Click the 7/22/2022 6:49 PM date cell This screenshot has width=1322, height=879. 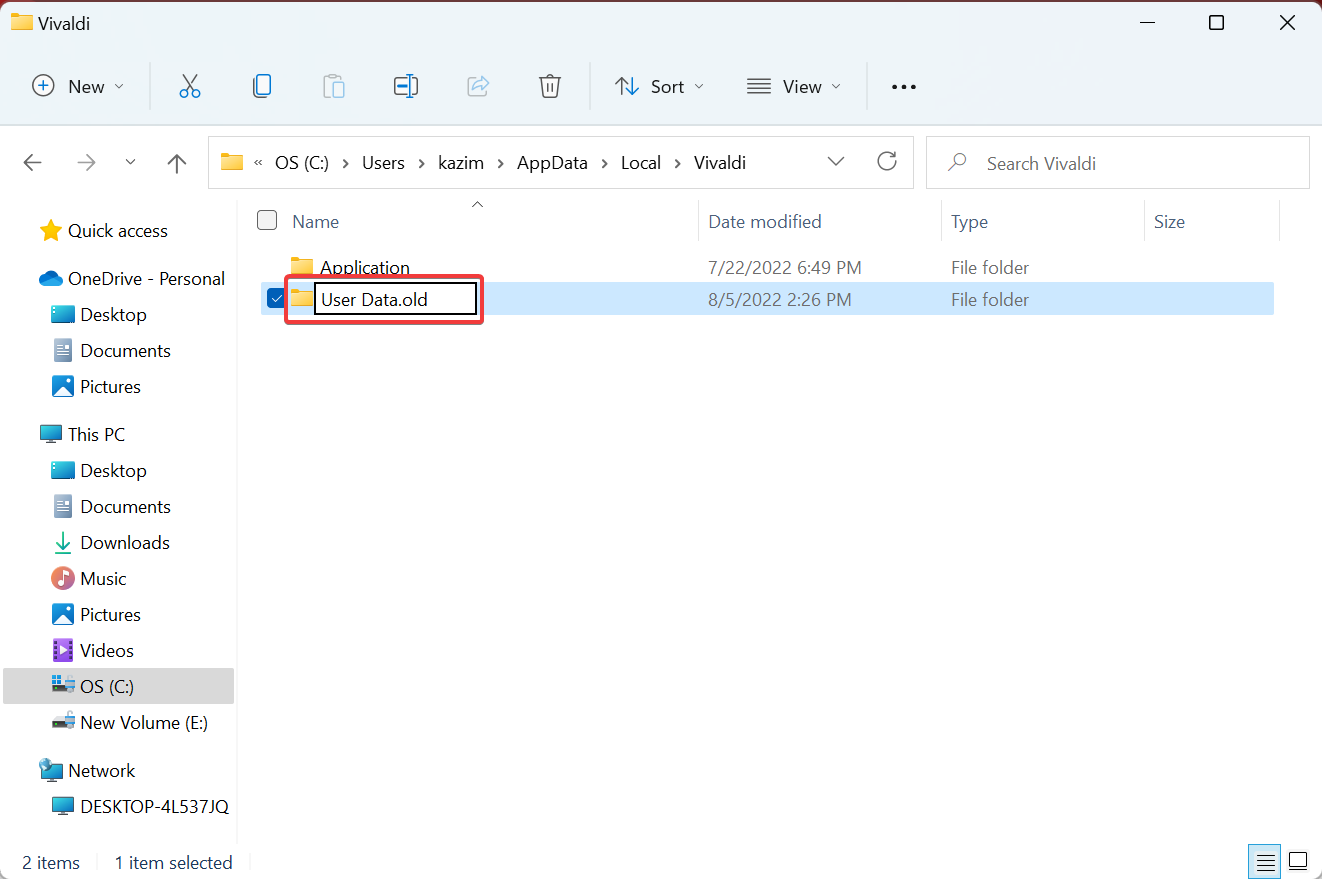tap(785, 268)
